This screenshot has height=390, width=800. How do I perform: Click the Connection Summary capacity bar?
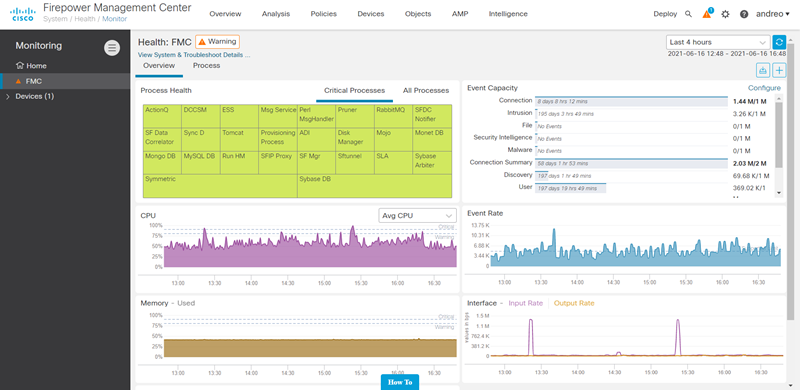click(x=631, y=163)
